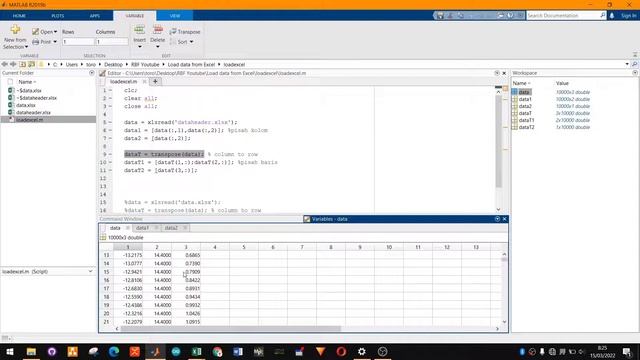
Task: Open the Workspace panel actions menu
Action: pos(635,73)
